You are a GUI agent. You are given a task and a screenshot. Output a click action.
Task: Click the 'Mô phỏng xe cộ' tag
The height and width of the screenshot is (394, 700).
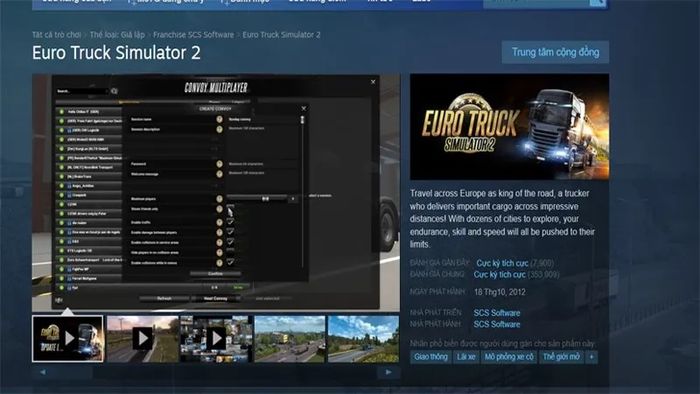509,357
